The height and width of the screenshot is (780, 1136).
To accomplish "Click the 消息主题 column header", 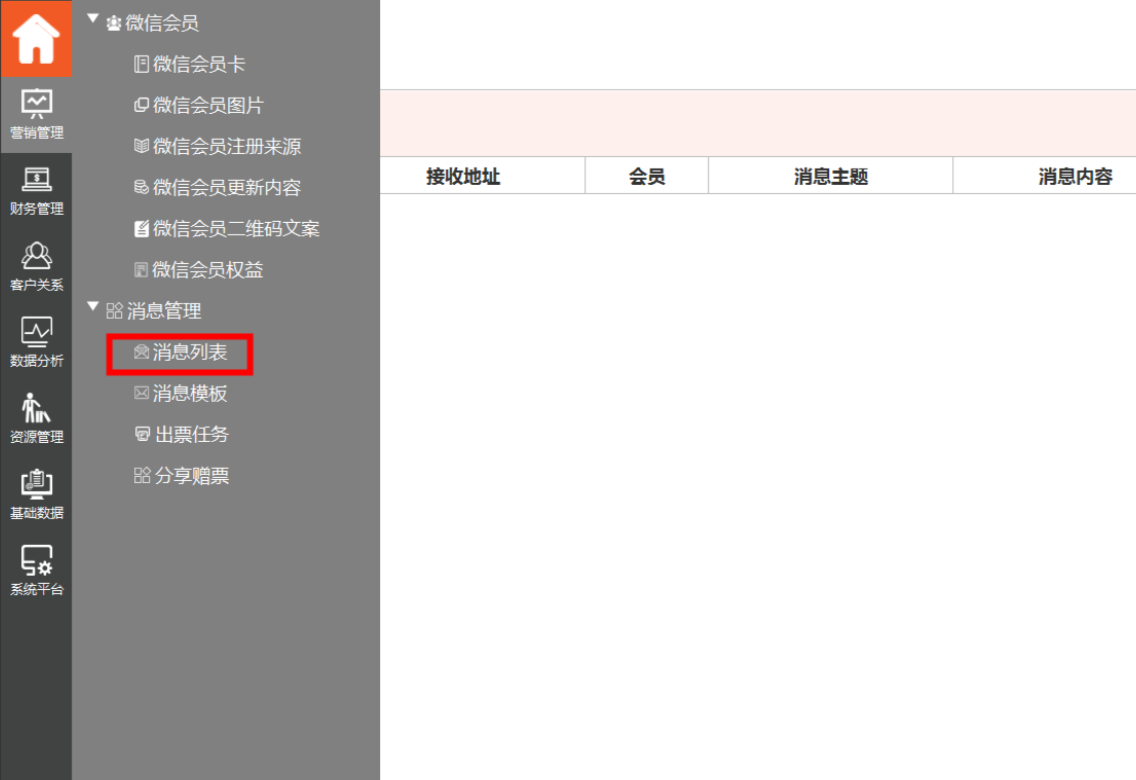I will 830,177.
